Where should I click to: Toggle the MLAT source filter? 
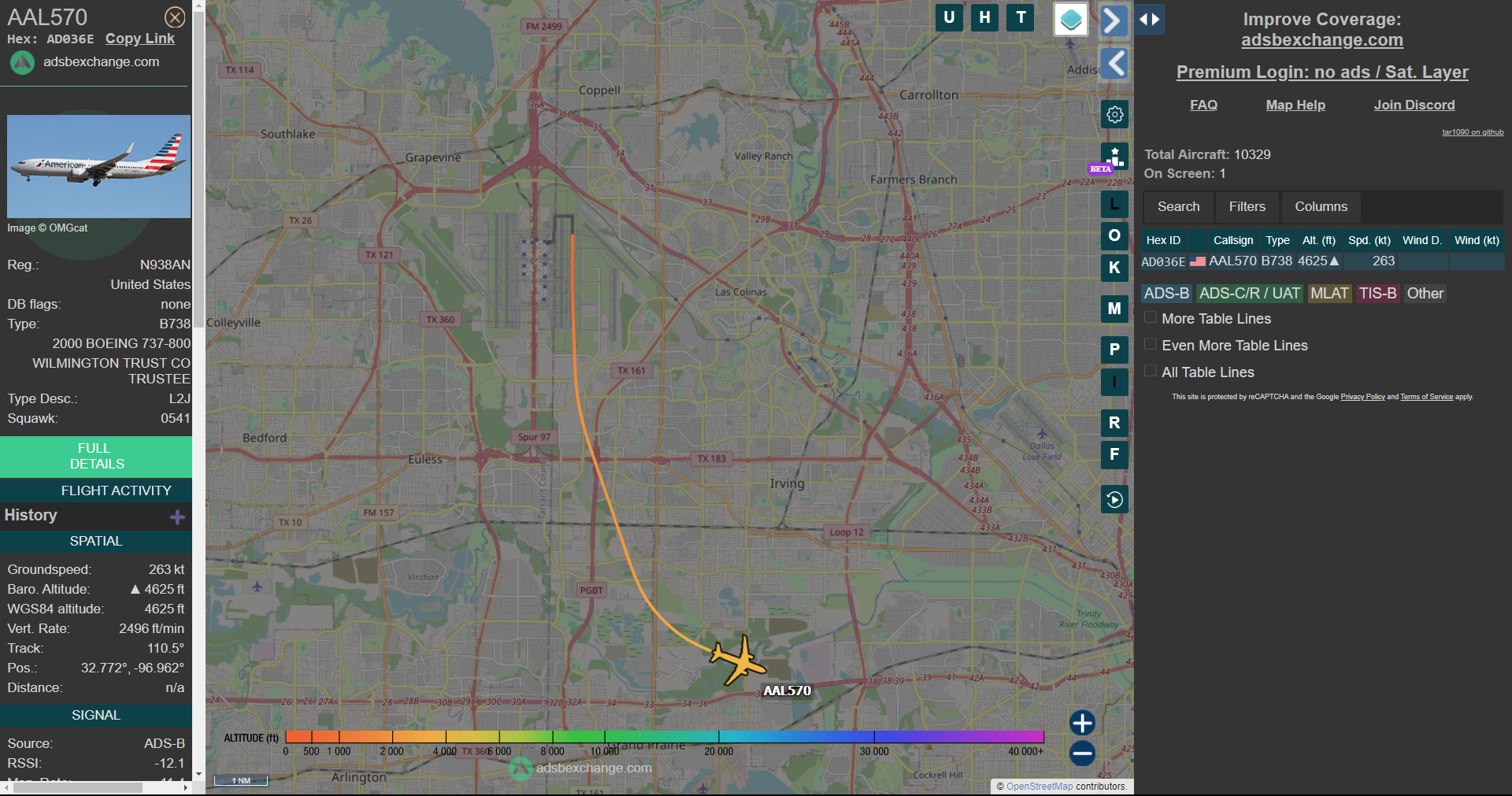1329,294
